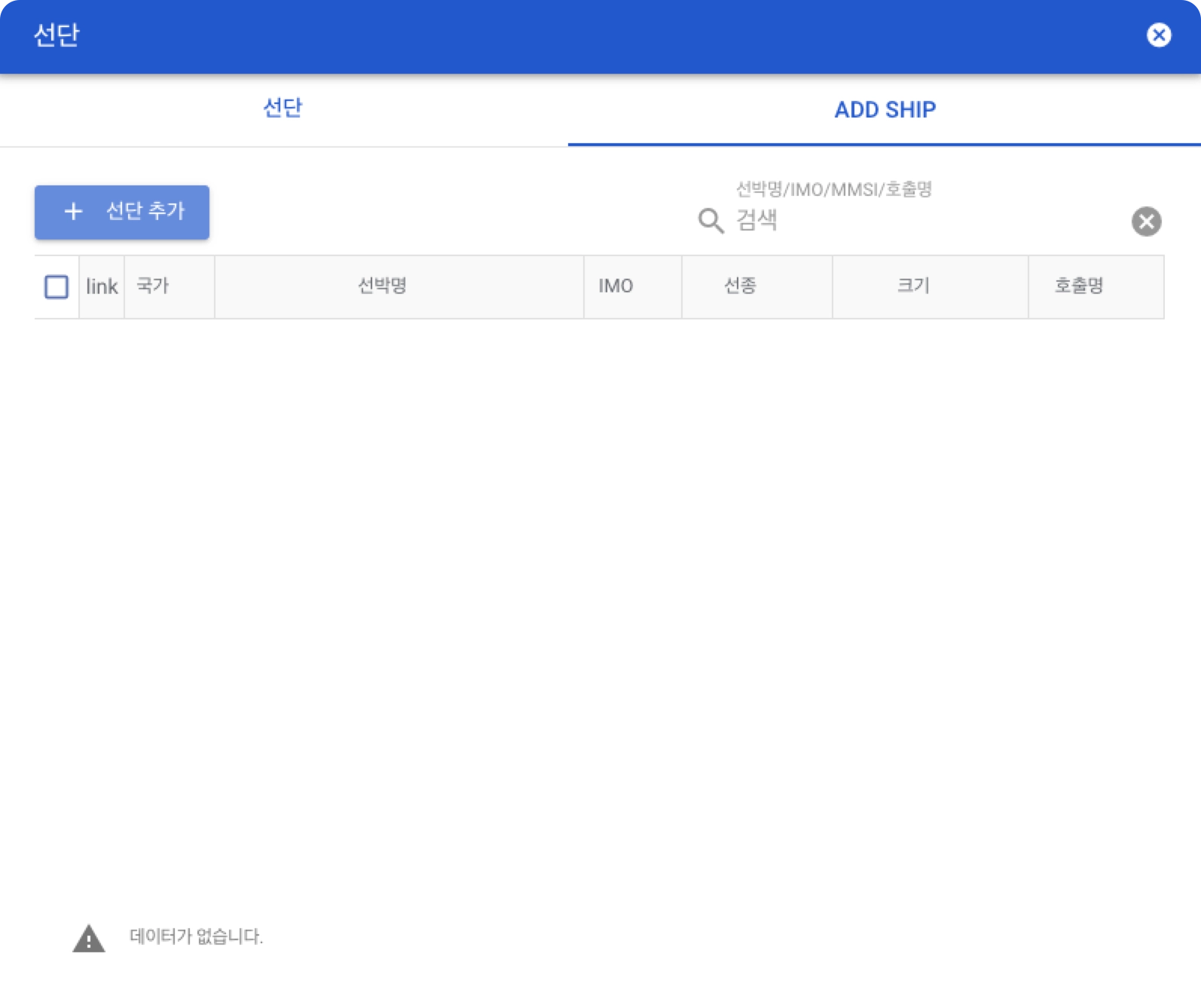
Task: Click the 선단 dialog title
Action: [x=57, y=35]
